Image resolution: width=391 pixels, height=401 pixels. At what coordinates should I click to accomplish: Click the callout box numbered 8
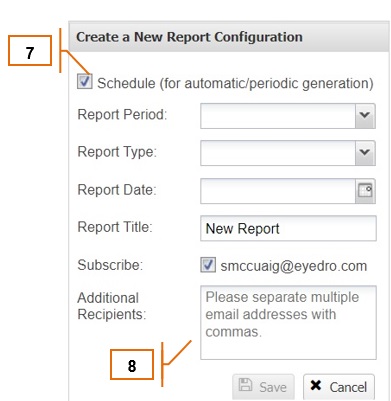point(132,364)
